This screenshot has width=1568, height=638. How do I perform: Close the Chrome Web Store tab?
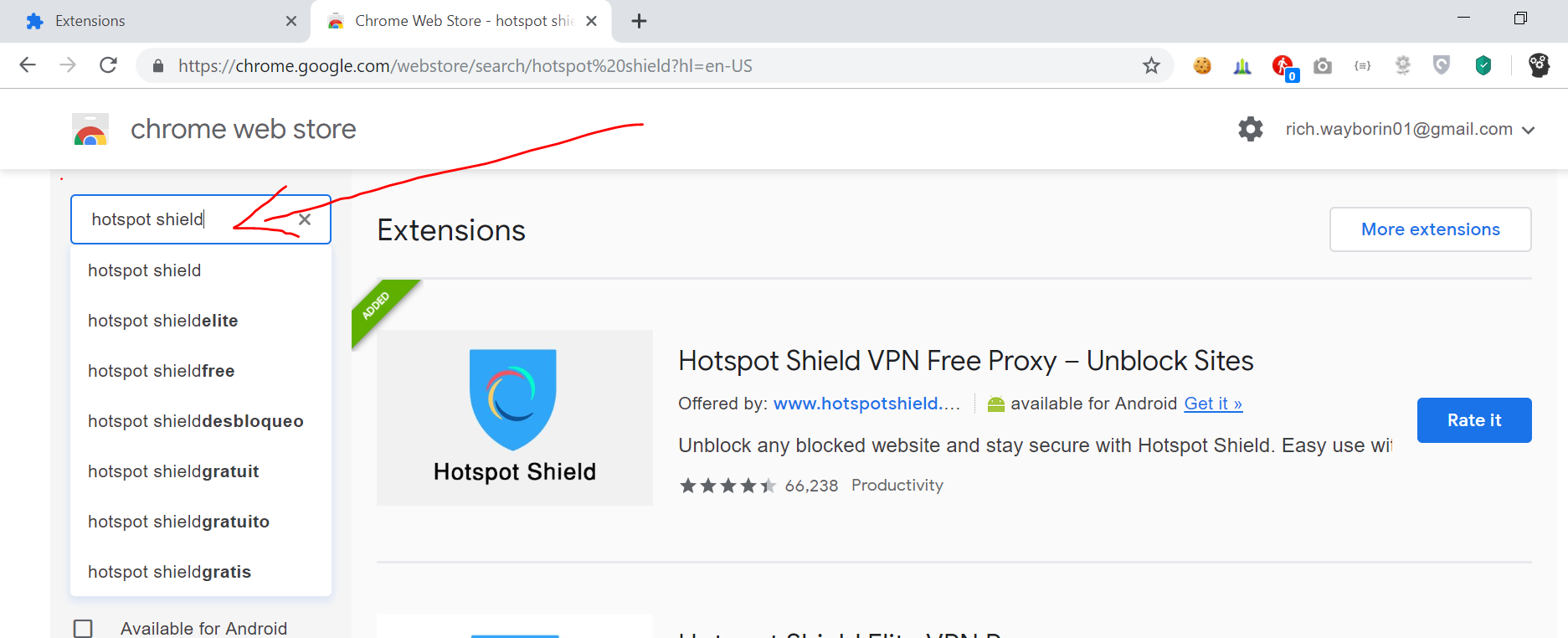coord(592,21)
